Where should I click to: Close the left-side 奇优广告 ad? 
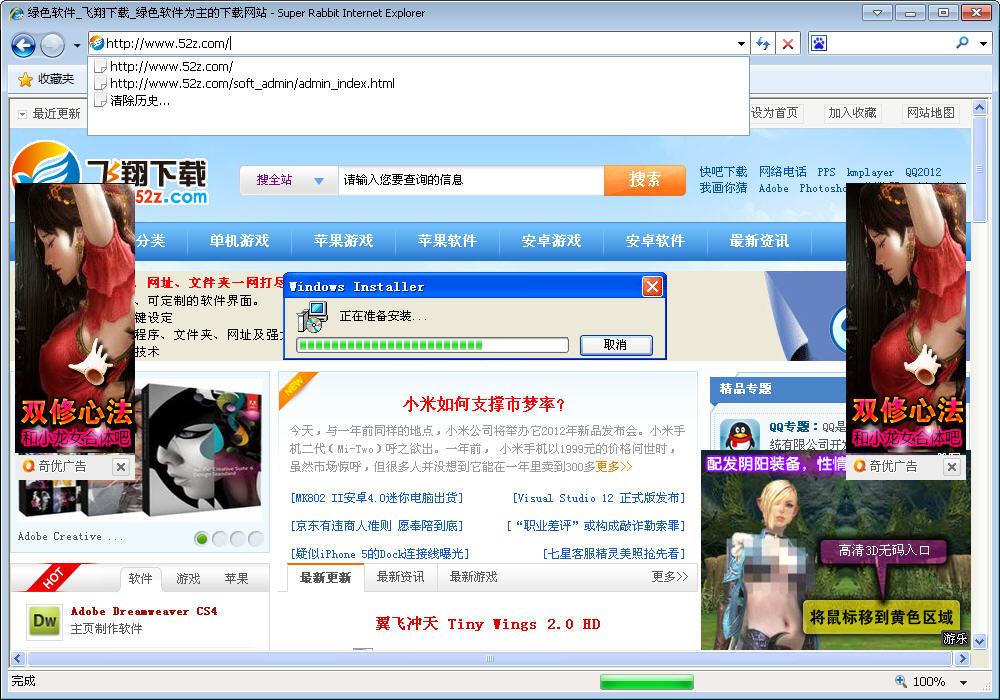[121, 467]
